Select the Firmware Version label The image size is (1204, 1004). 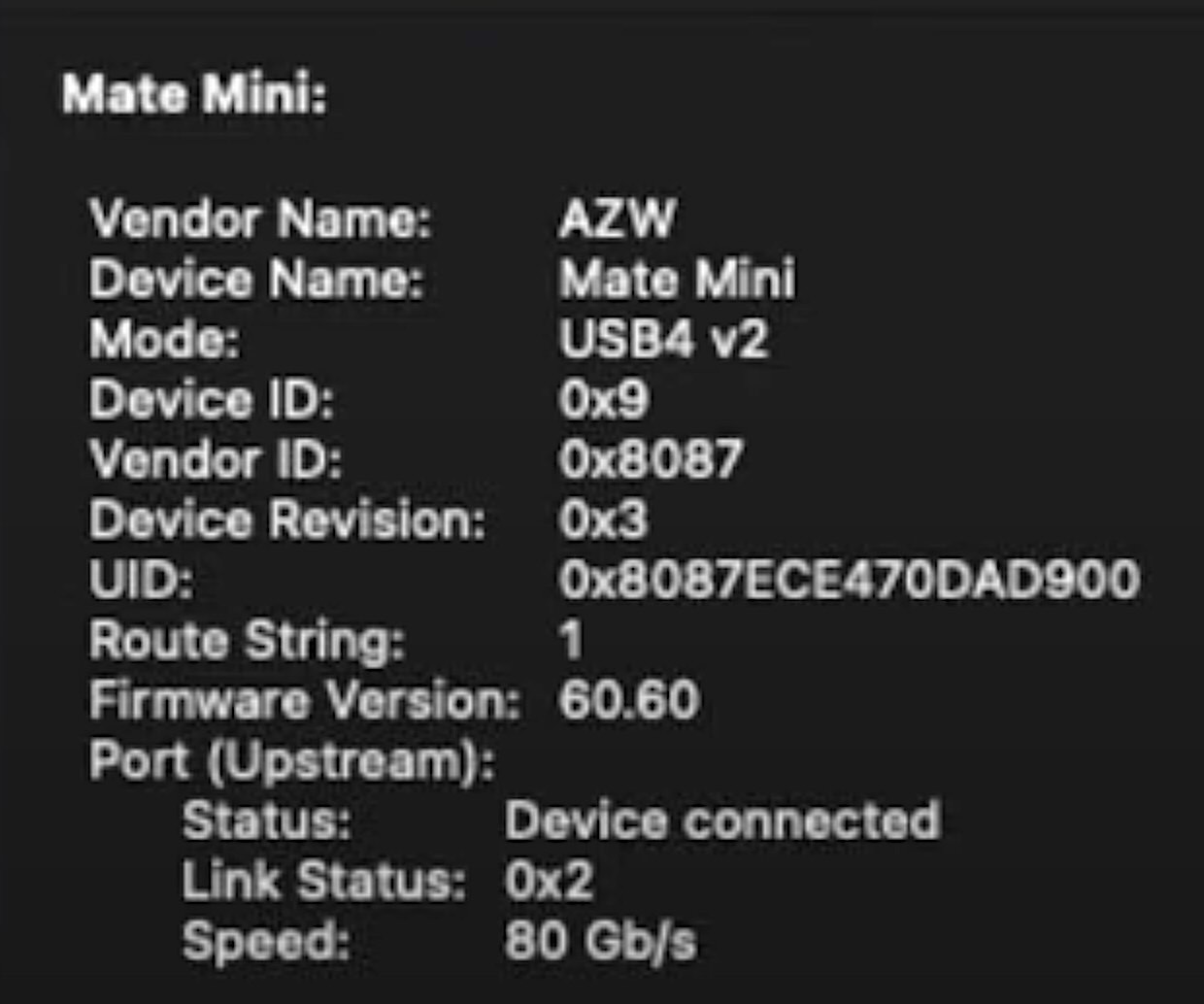coord(305,700)
